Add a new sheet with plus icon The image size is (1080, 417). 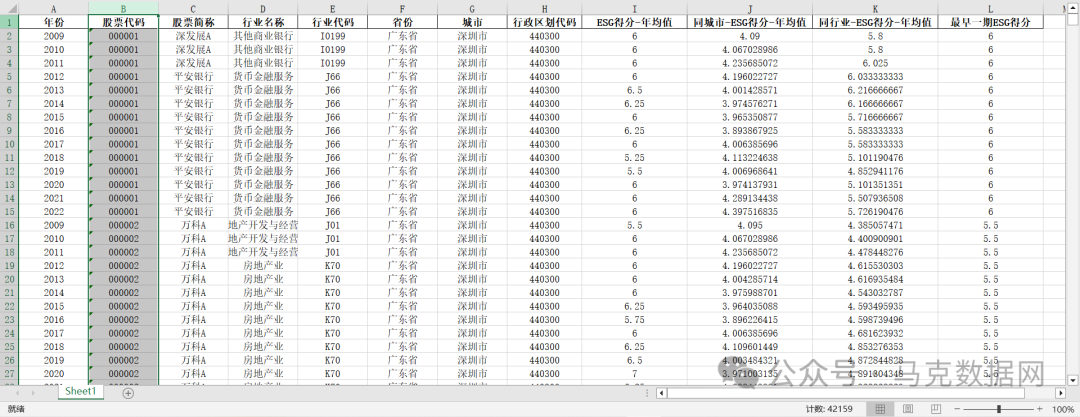click(128, 393)
